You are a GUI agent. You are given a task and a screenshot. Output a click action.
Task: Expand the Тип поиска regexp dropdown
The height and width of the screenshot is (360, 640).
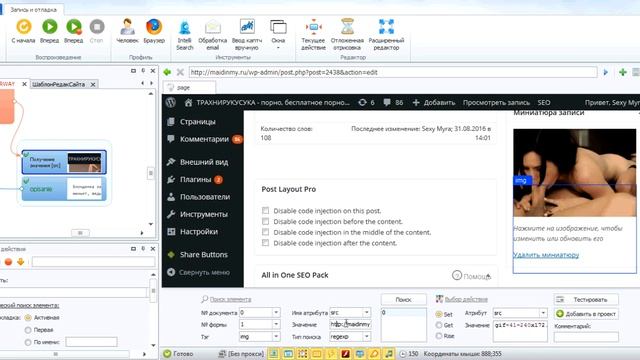coord(367,337)
